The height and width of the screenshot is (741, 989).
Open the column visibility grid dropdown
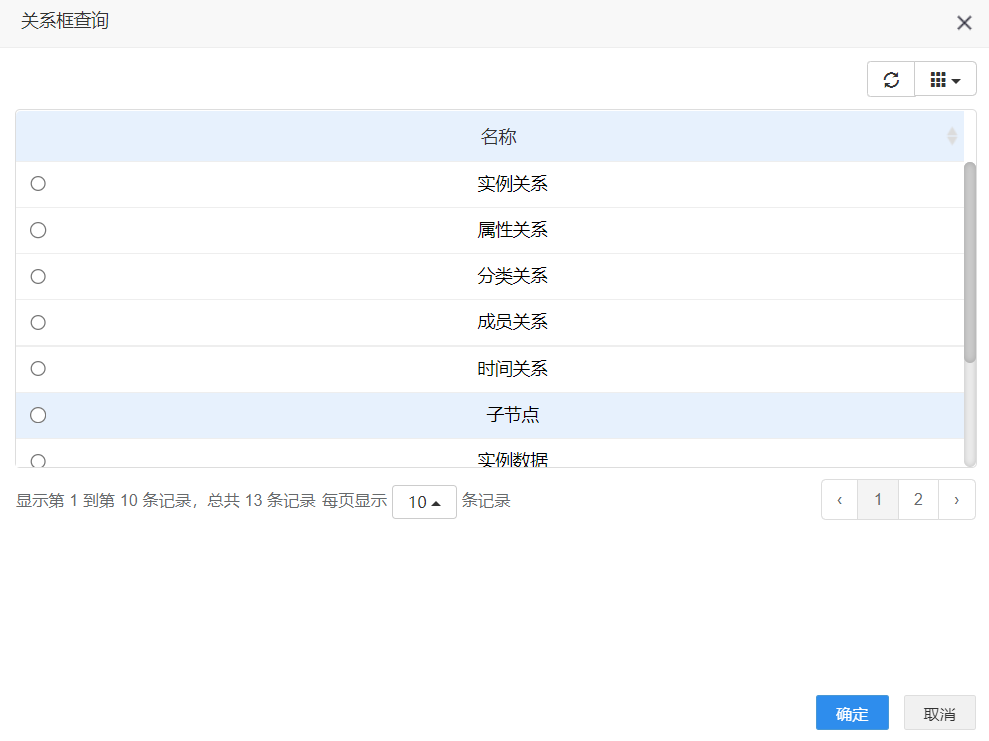point(945,80)
